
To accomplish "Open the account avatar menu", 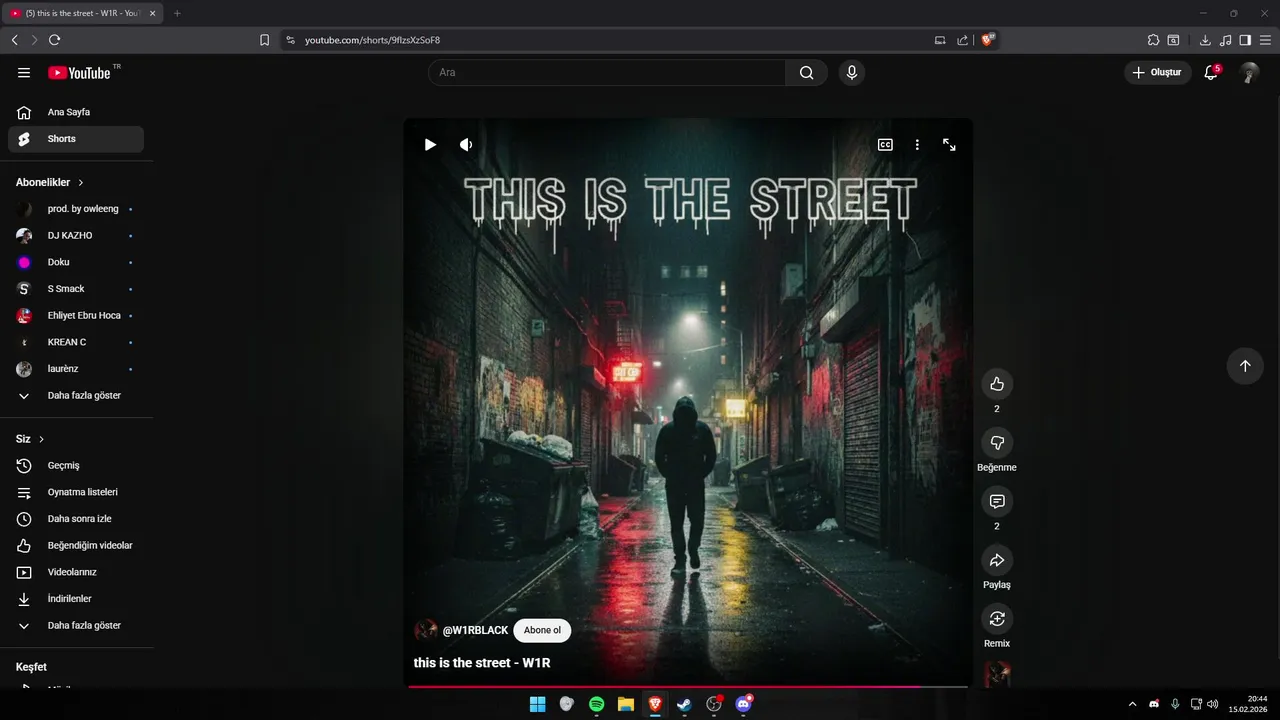I will [1249, 72].
